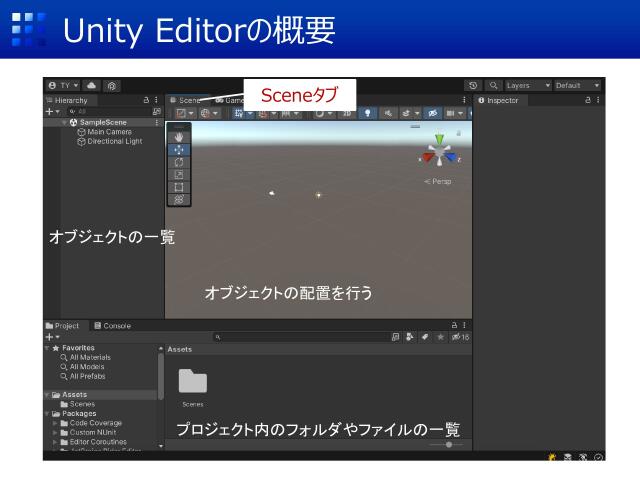Select the Hand tool in Scene overlay

pyautogui.click(x=179, y=137)
